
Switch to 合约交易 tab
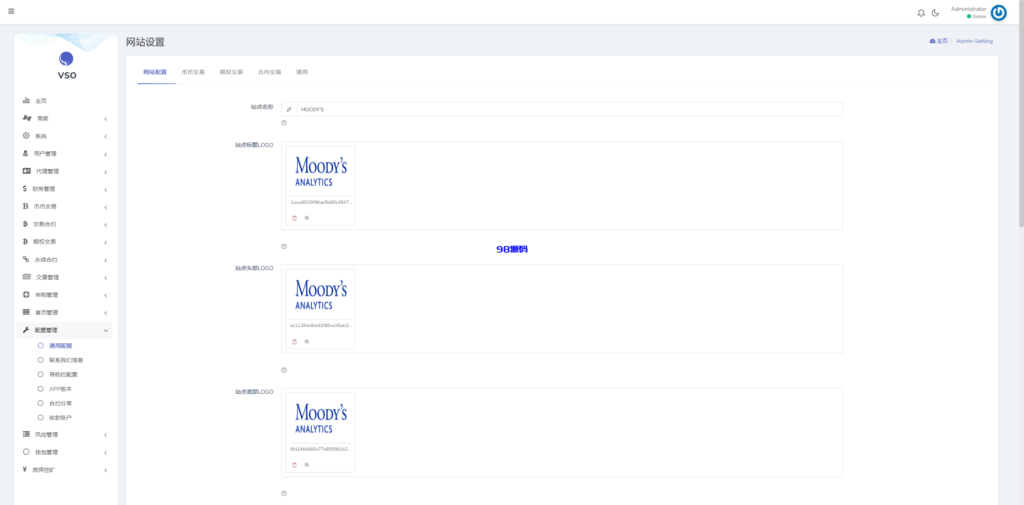point(270,72)
